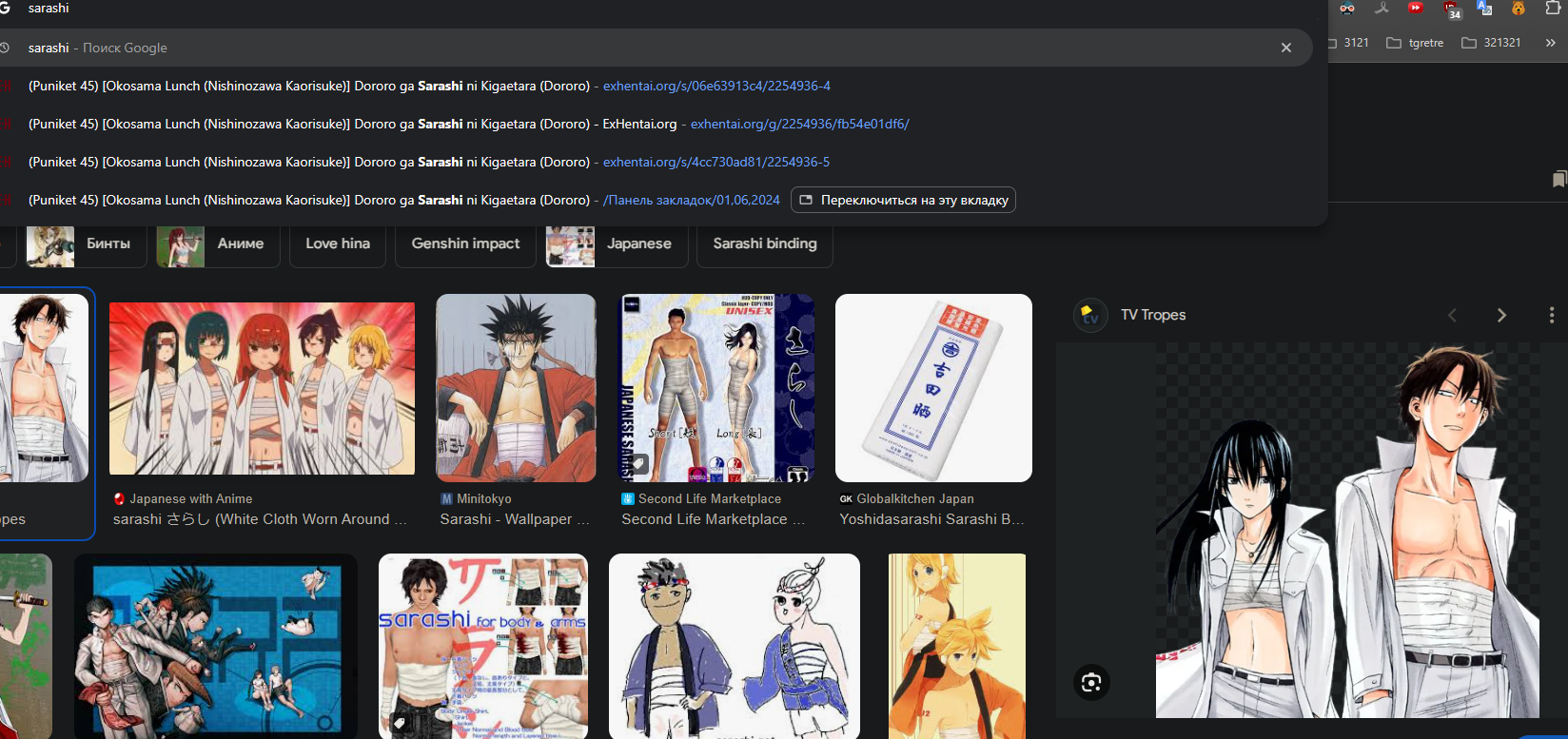Choose suggestion with URL ending 2254936-5
Viewport: 1568px width, 739px height.
pos(657,162)
